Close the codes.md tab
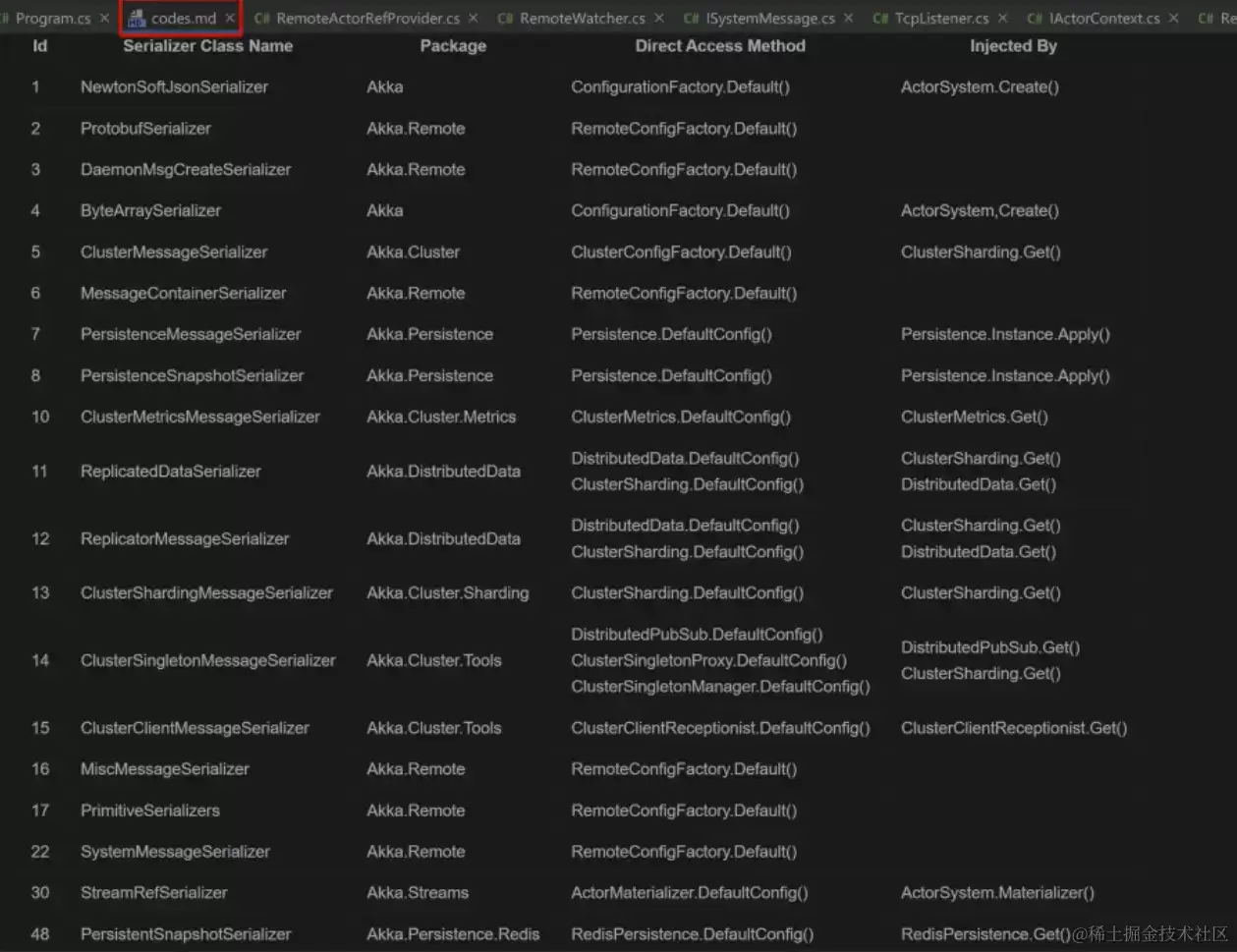This screenshot has height=952, width=1237. pos(230,19)
